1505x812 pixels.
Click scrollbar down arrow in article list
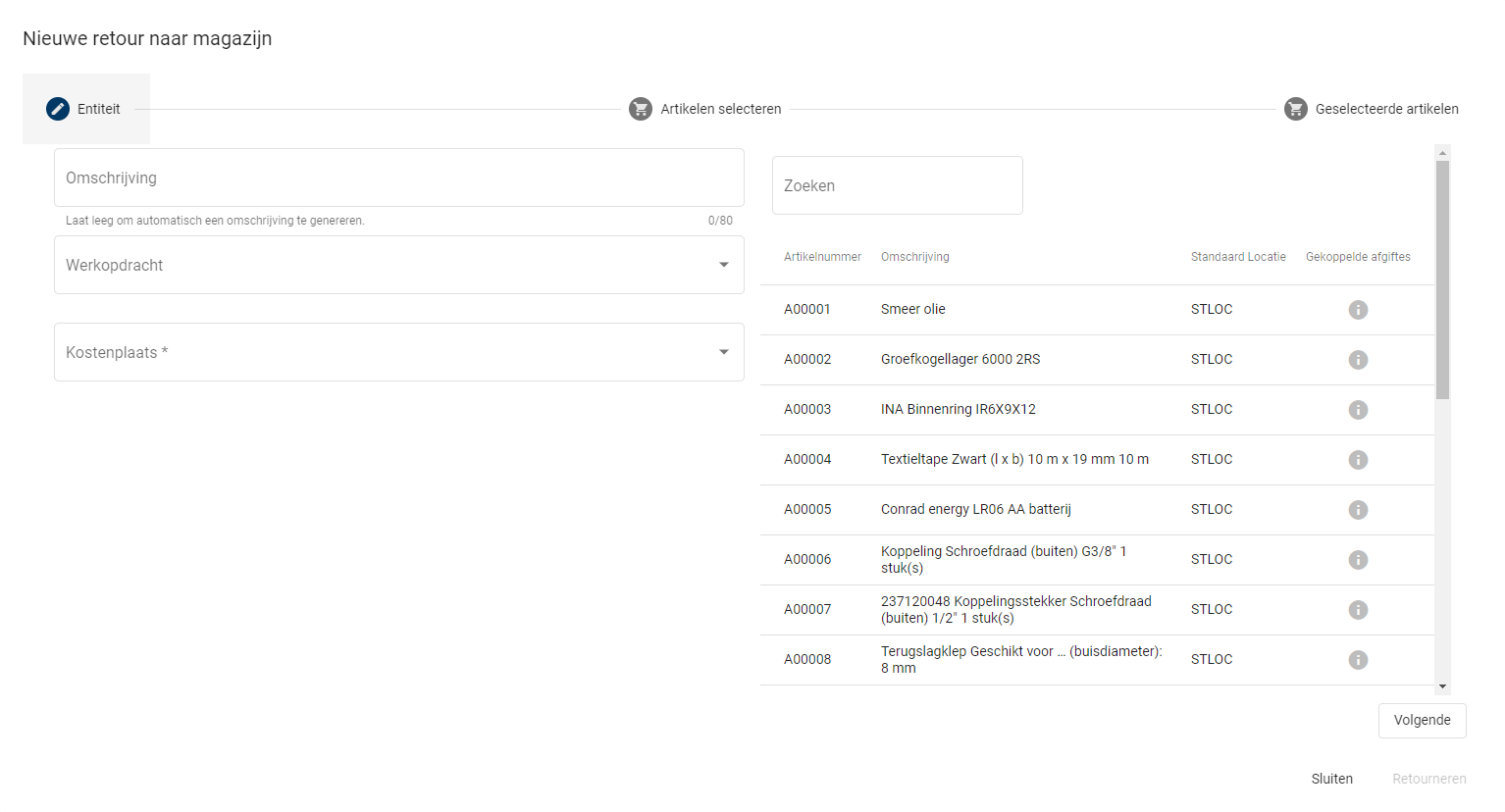click(x=1442, y=686)
